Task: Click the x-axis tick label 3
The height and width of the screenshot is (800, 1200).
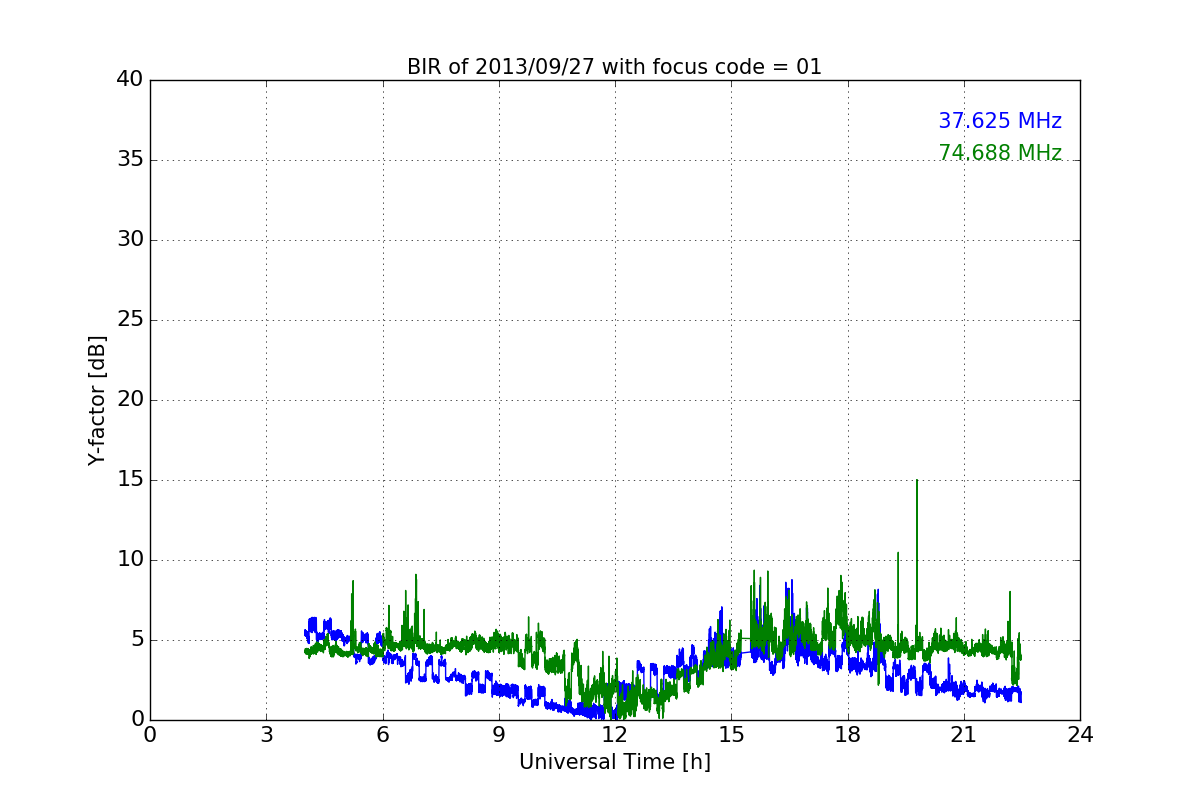Action: [266, 735]
